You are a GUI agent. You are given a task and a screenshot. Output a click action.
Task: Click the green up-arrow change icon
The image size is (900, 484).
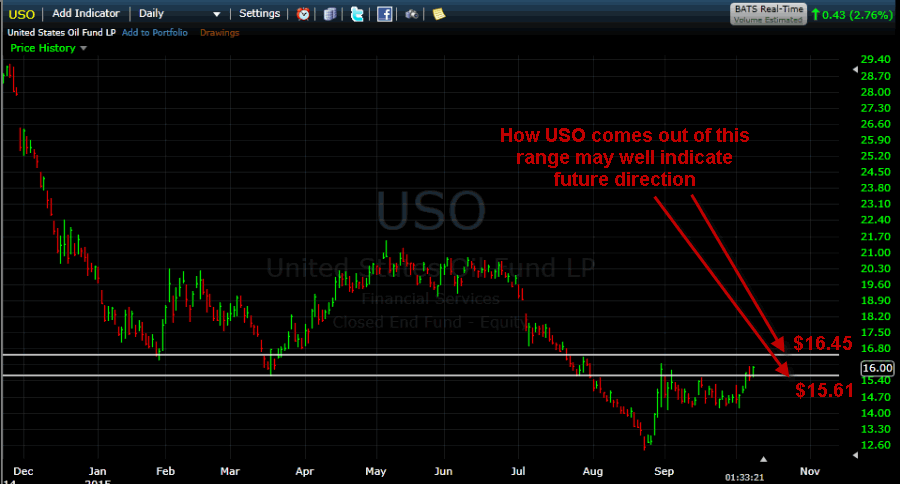pos(815,14)
